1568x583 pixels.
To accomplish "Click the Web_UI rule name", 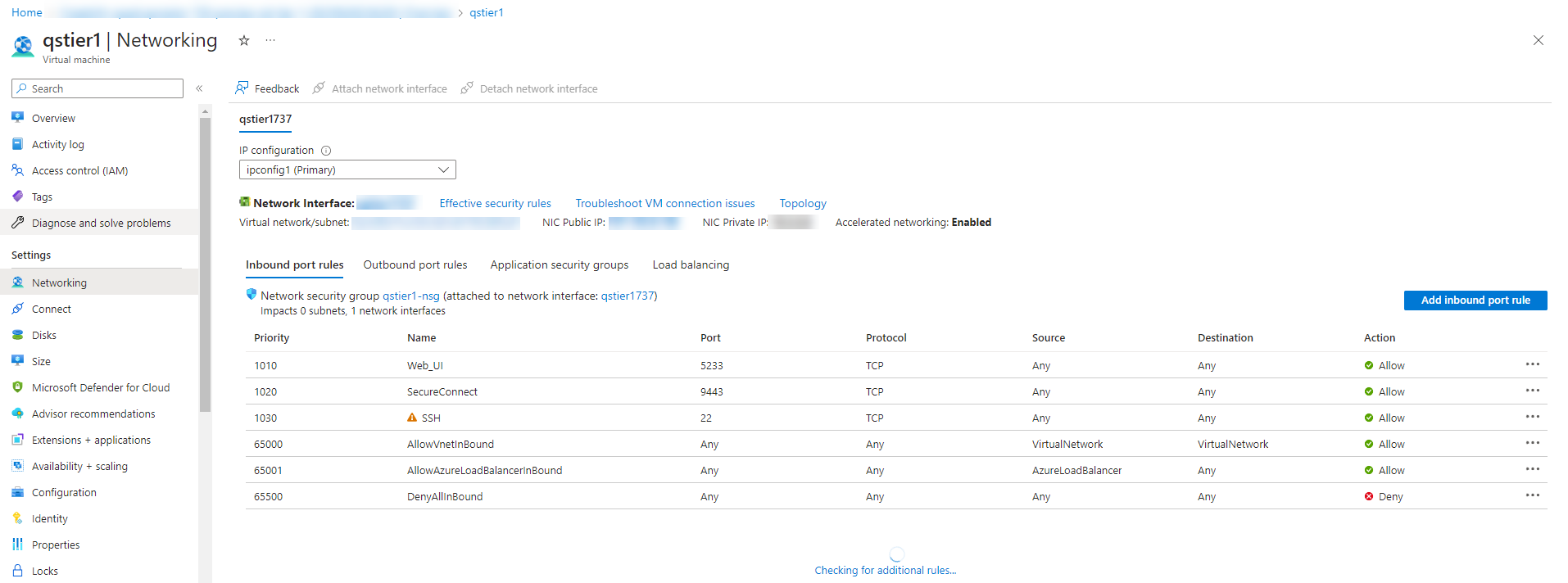I will pyautogui.click(x=425, y=366).
